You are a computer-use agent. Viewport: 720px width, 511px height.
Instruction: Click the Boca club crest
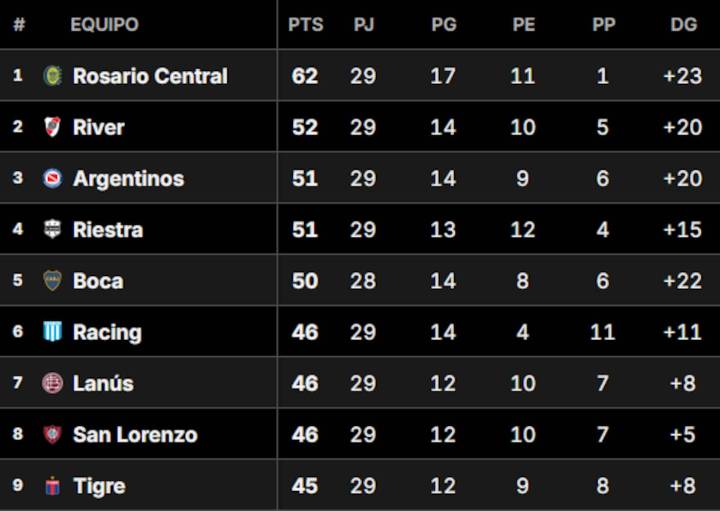coord(52,281)
